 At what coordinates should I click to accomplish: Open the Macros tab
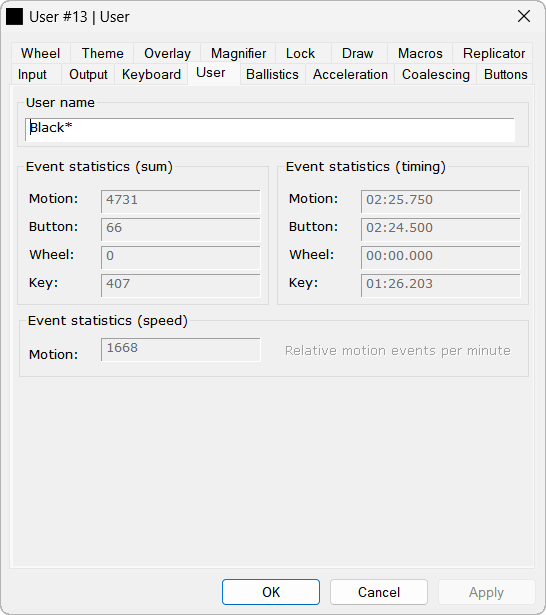420,53
